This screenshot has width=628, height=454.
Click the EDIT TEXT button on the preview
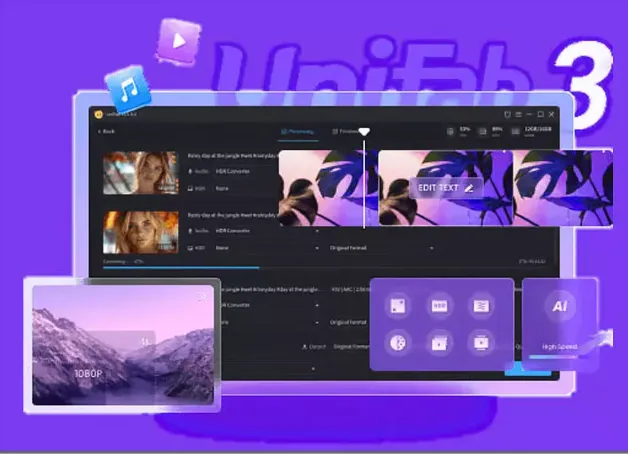click(x=446, y=188)
